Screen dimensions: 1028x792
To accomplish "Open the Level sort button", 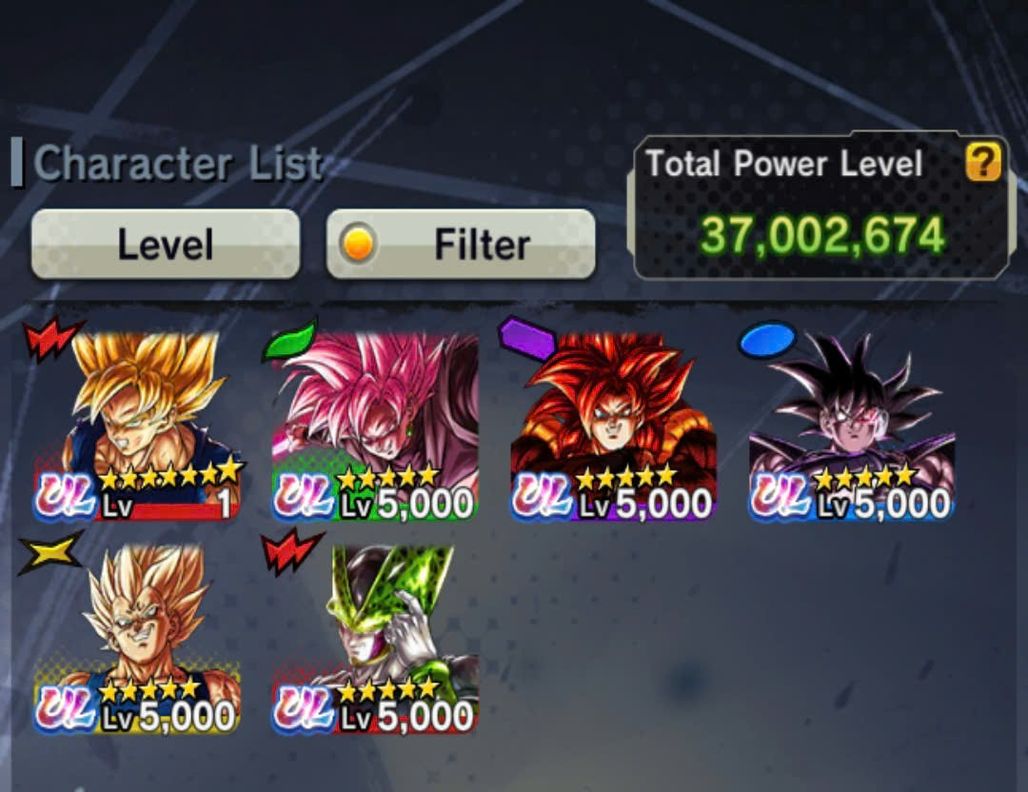I will pyautogui.click(x=166, y=244).
